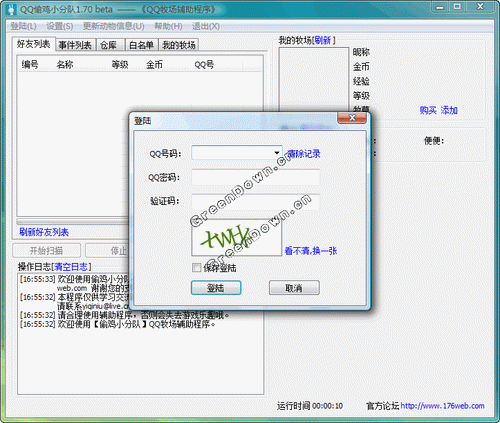Viewport: 500px width, 423px height.
Task: Click into the 验证码 field
Action: tap(256, 201)
